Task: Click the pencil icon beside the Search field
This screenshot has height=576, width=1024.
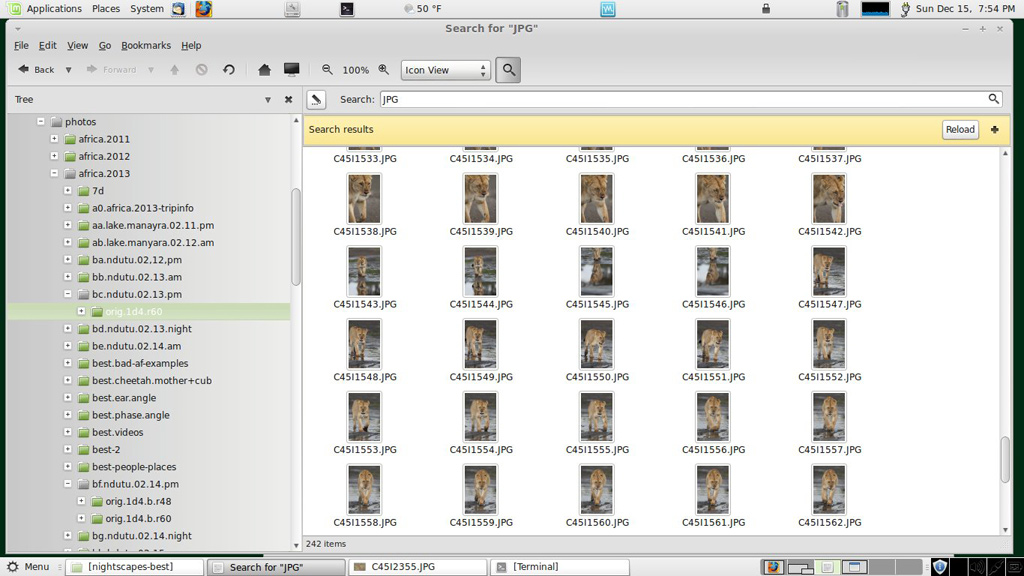Action: tap(316, 99)
